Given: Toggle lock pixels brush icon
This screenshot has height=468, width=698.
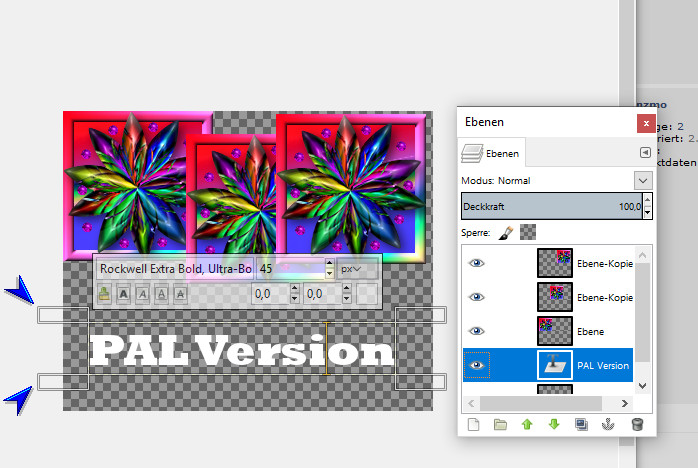Looking at the screenshot, I should point(505,232).
